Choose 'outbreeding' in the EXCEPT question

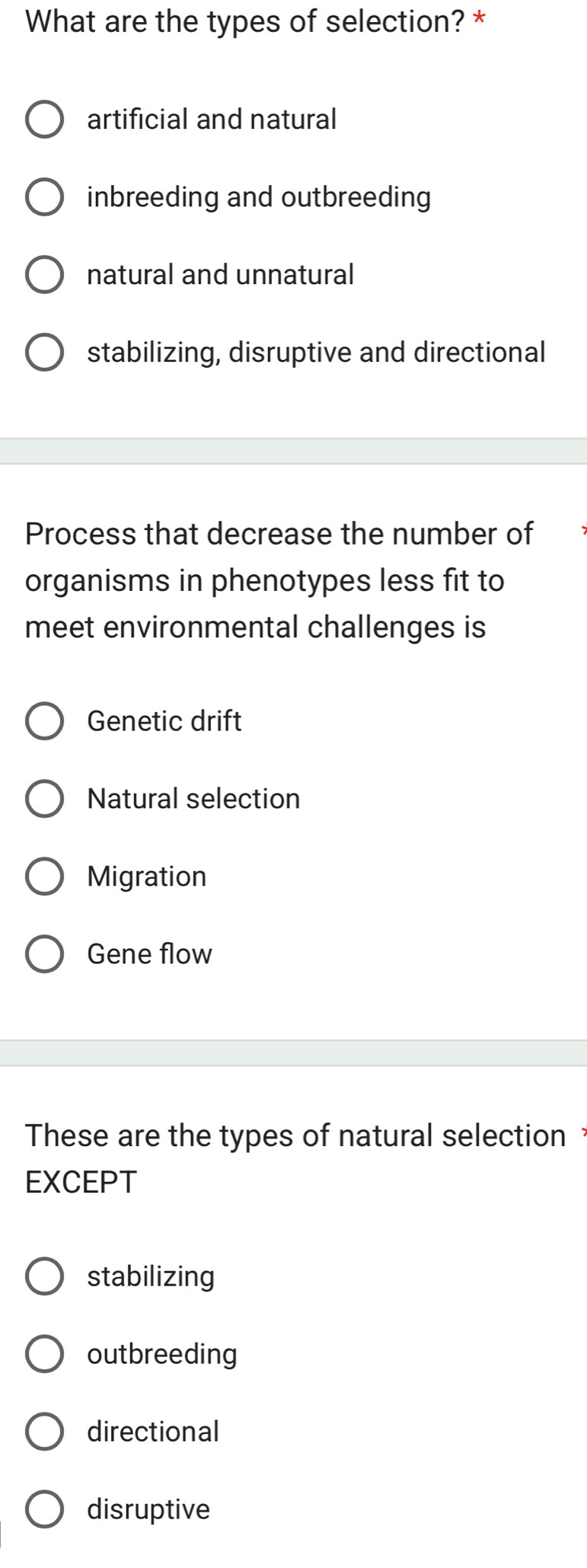[x=46, y=1354]
